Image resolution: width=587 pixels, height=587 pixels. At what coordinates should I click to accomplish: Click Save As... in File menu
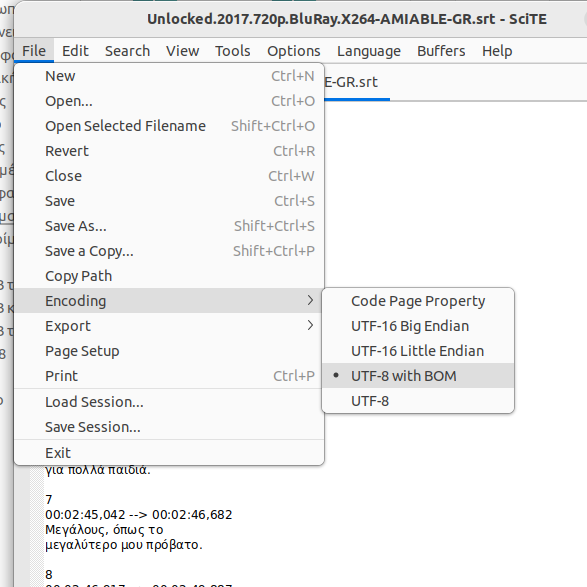coord(169,226)
